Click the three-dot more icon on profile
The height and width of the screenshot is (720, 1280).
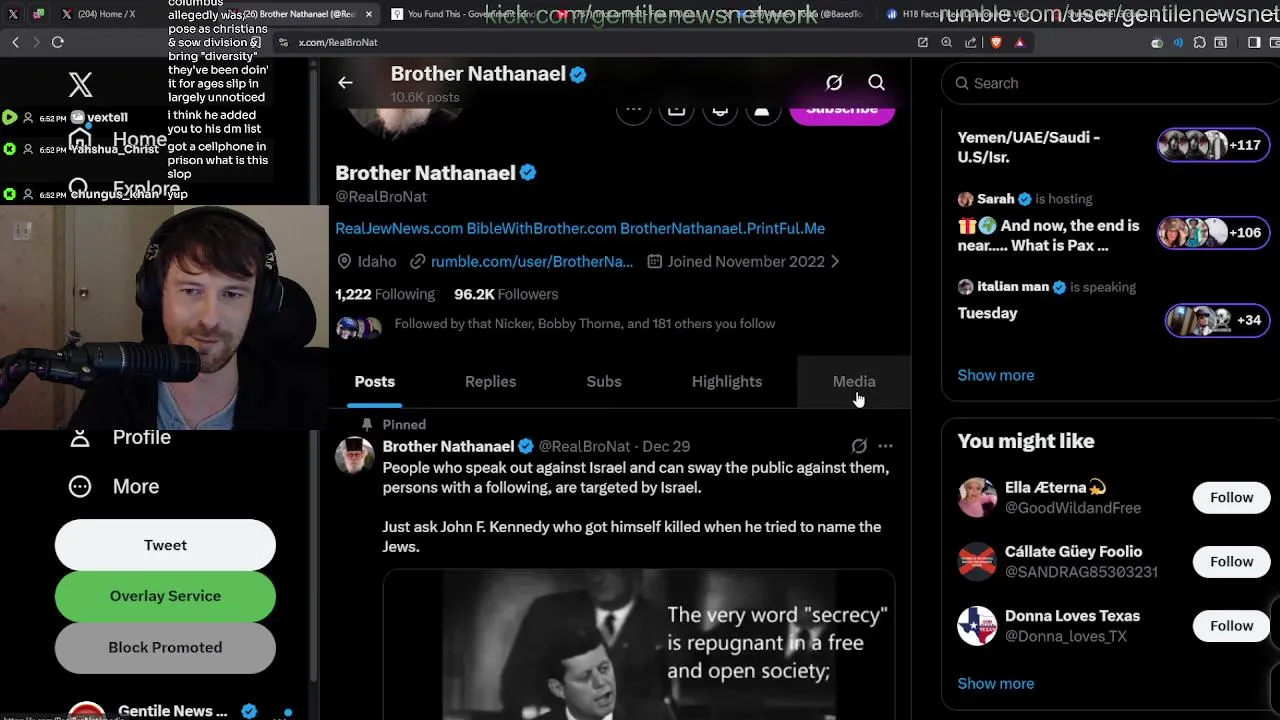click(x=633, y=109)
